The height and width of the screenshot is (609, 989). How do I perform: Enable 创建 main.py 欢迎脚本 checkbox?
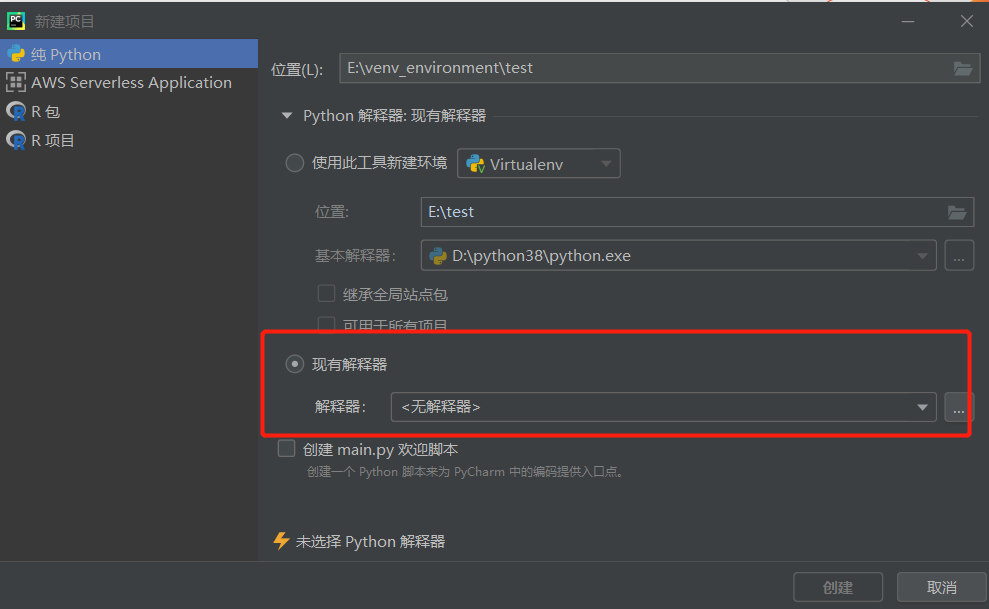[x=286, y=448]
